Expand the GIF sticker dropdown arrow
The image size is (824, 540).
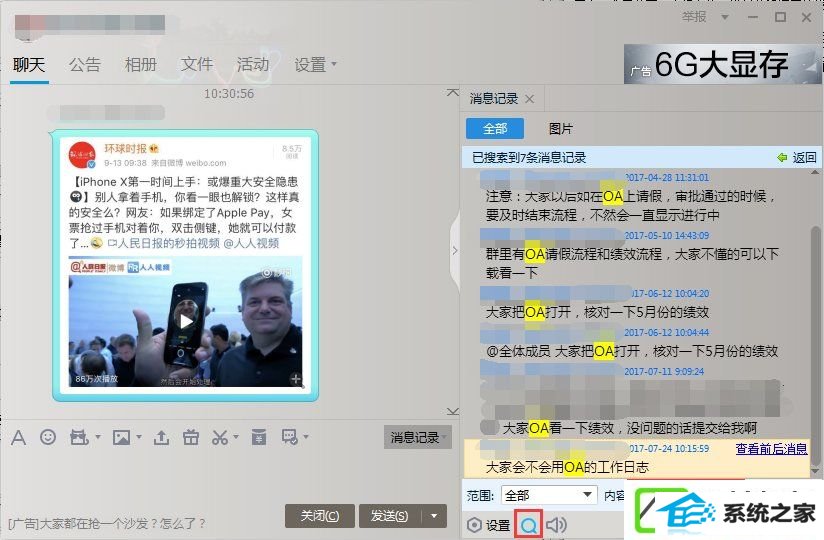[x=98, y=437]
